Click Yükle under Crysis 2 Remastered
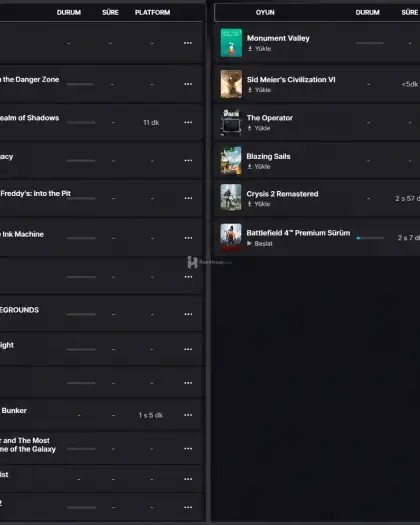Screen dimensions: 420x525 (262, 204)
